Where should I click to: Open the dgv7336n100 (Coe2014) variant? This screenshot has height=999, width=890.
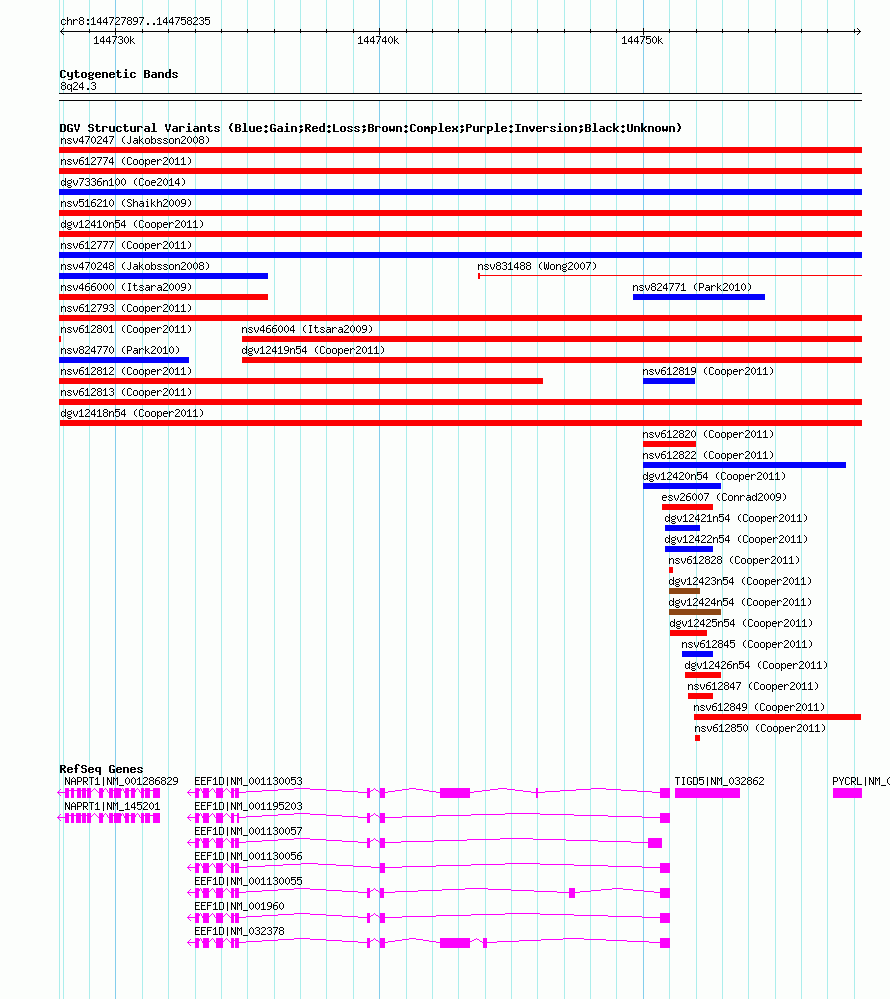click(x=123, y=182)
